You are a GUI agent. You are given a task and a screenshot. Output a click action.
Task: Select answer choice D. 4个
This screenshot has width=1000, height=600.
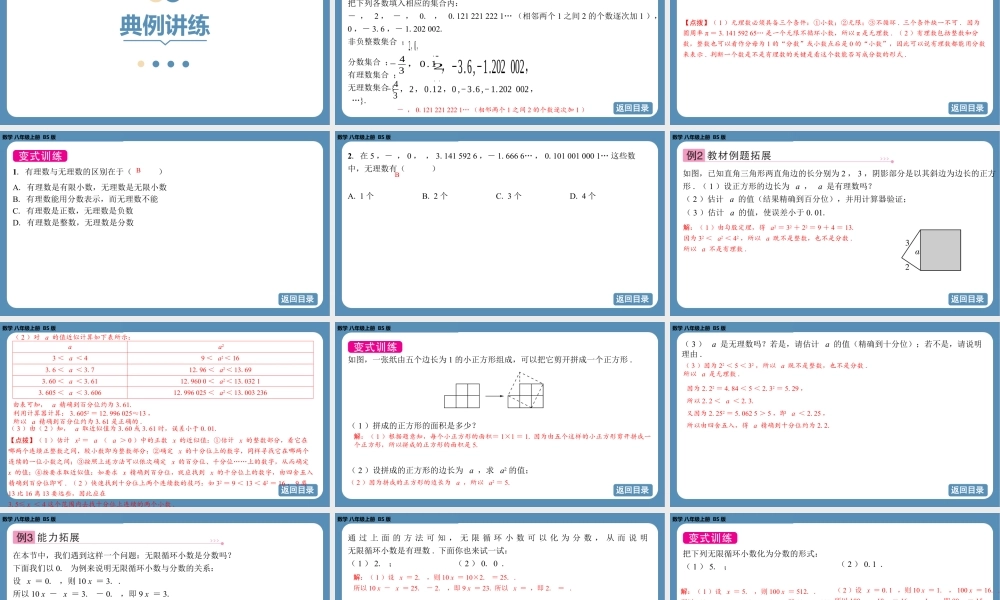point(580,195)
